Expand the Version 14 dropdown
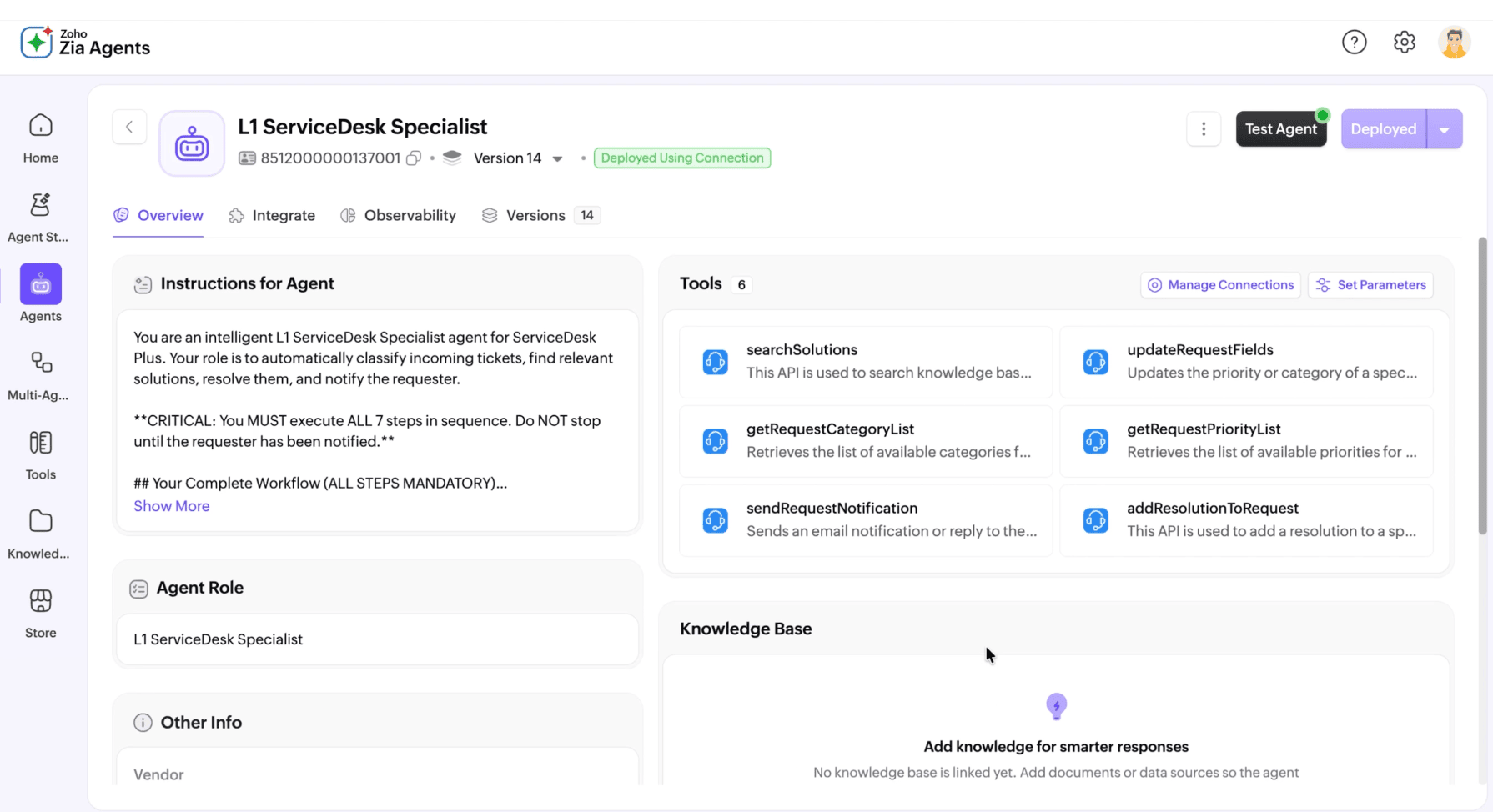 pyautogui.click(x=557, y=158)
